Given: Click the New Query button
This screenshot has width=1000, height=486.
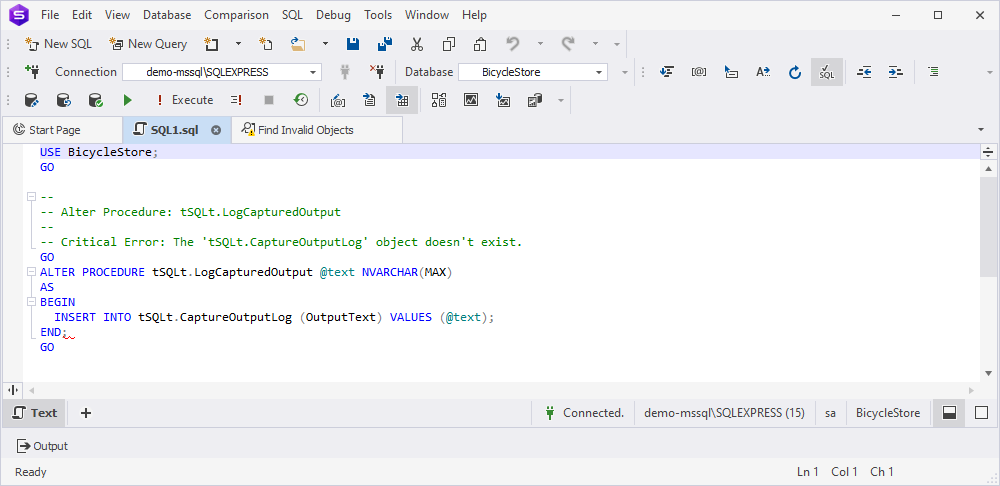Looking at the screenshot, I should (x=148, y=44).
